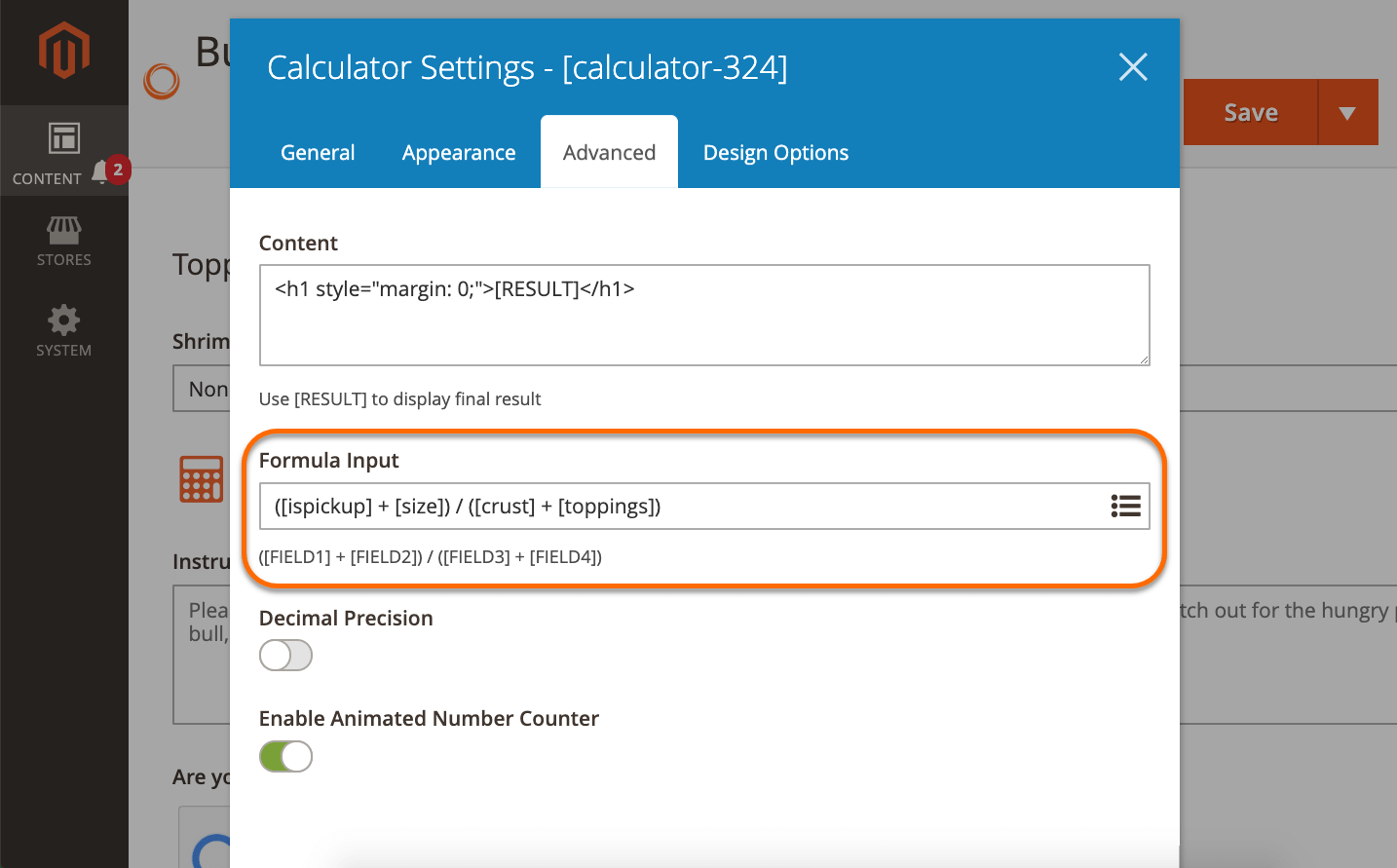Open the Design Options tab

pos(775,153)
